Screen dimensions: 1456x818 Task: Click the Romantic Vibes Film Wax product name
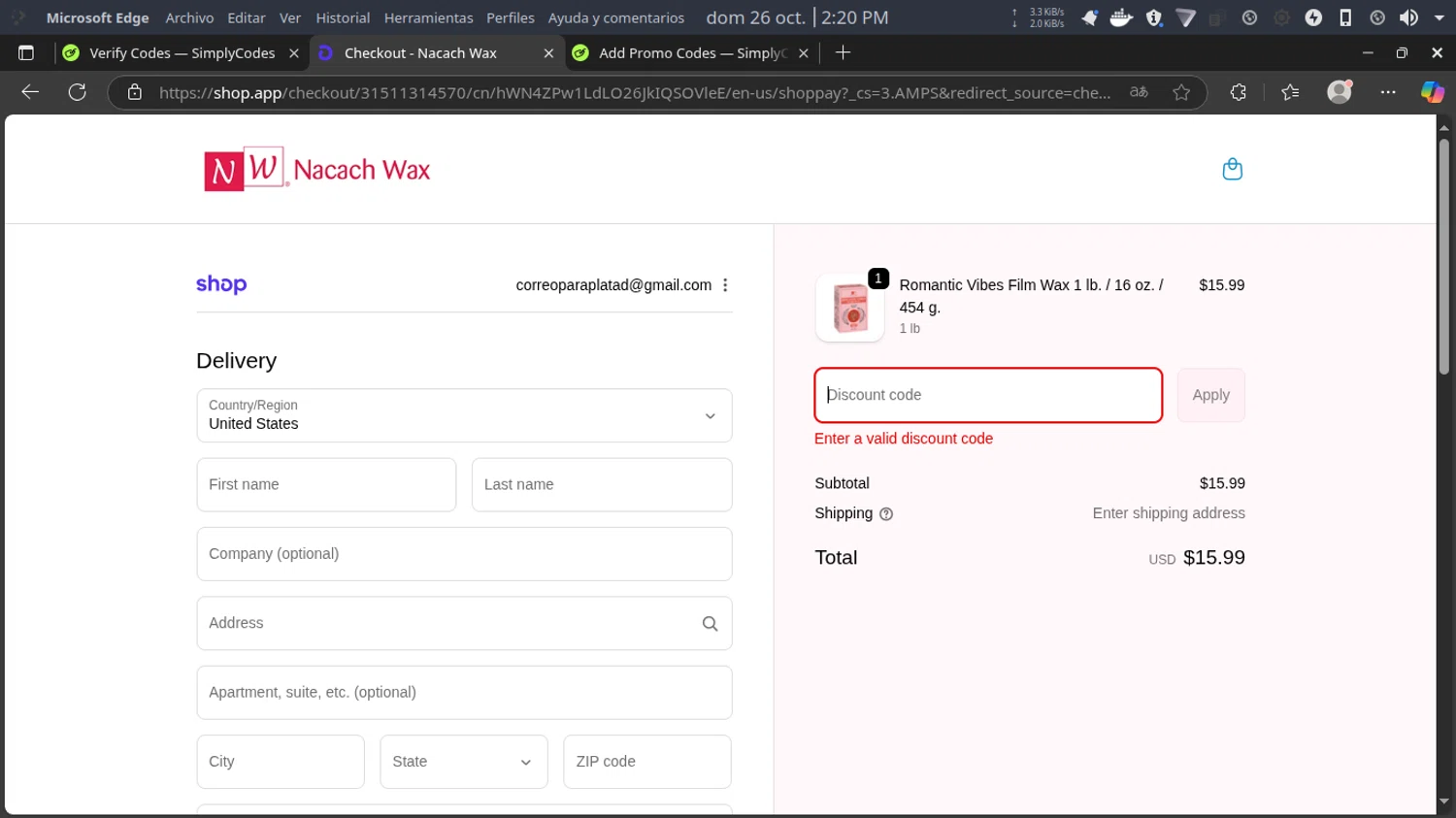click(x=1031, y=296)
